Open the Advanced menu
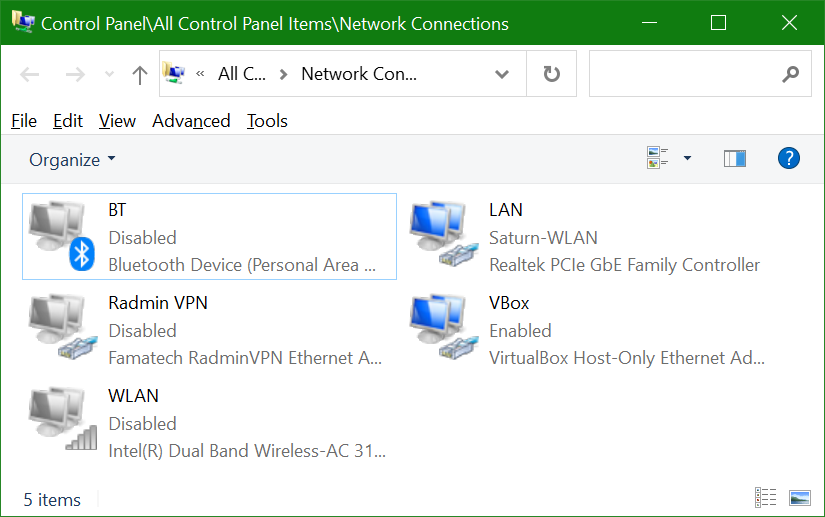The width and height of the screenshot is (825, 517). point(191,121)
